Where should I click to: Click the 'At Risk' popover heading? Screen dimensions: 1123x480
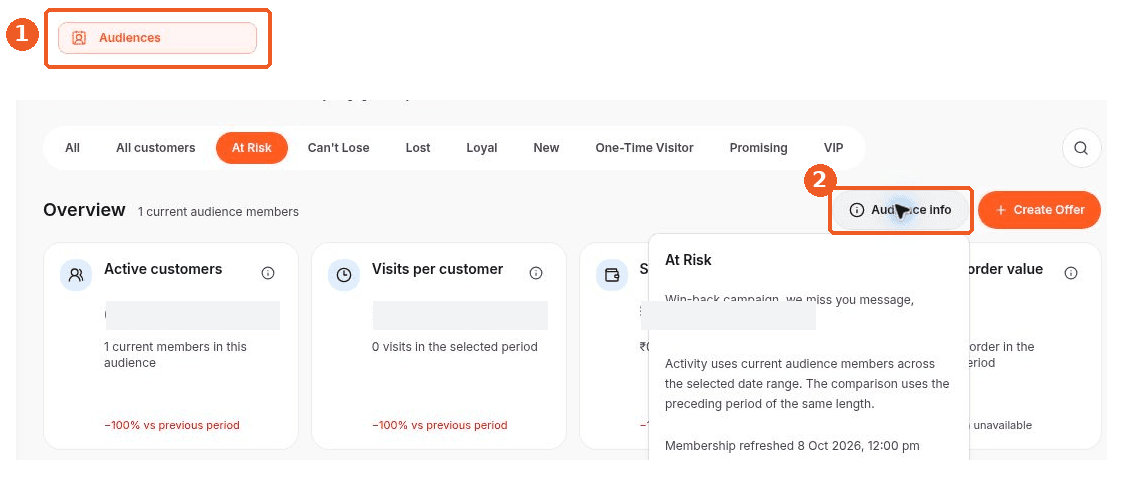click(688, 260)
